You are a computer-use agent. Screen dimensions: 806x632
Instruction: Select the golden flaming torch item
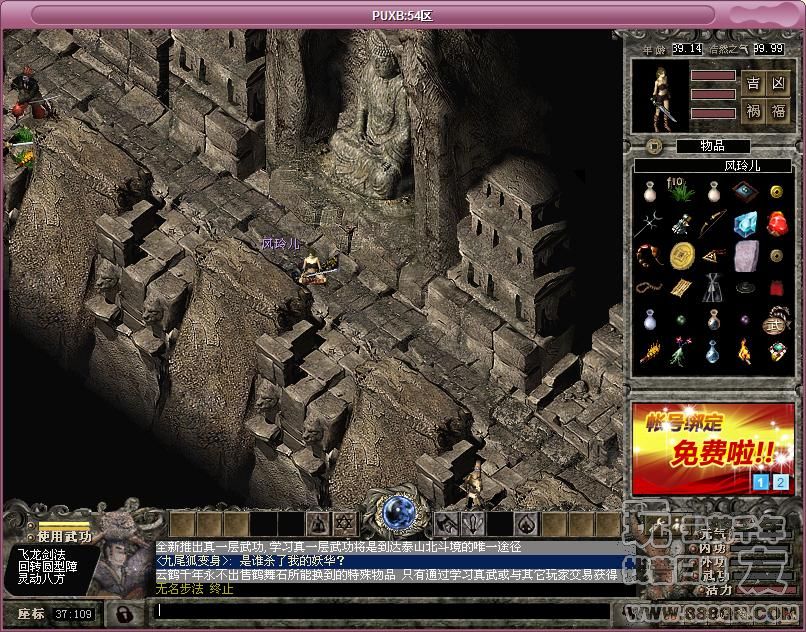[x=650, y=352]
